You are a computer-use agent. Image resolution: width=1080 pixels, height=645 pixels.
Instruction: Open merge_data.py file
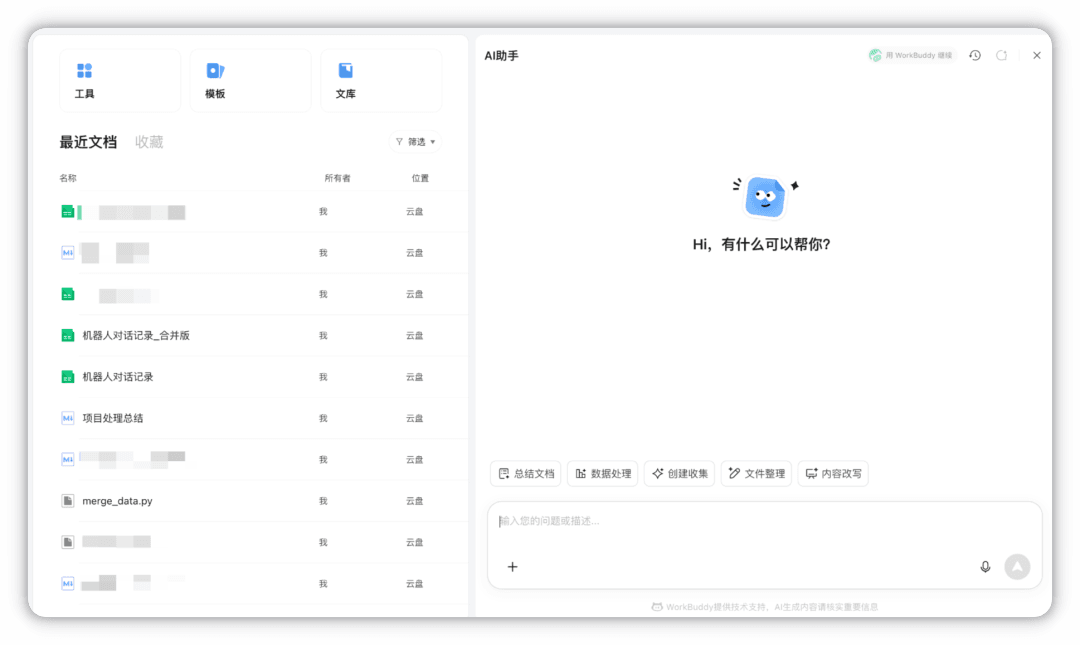coord(117,501)
